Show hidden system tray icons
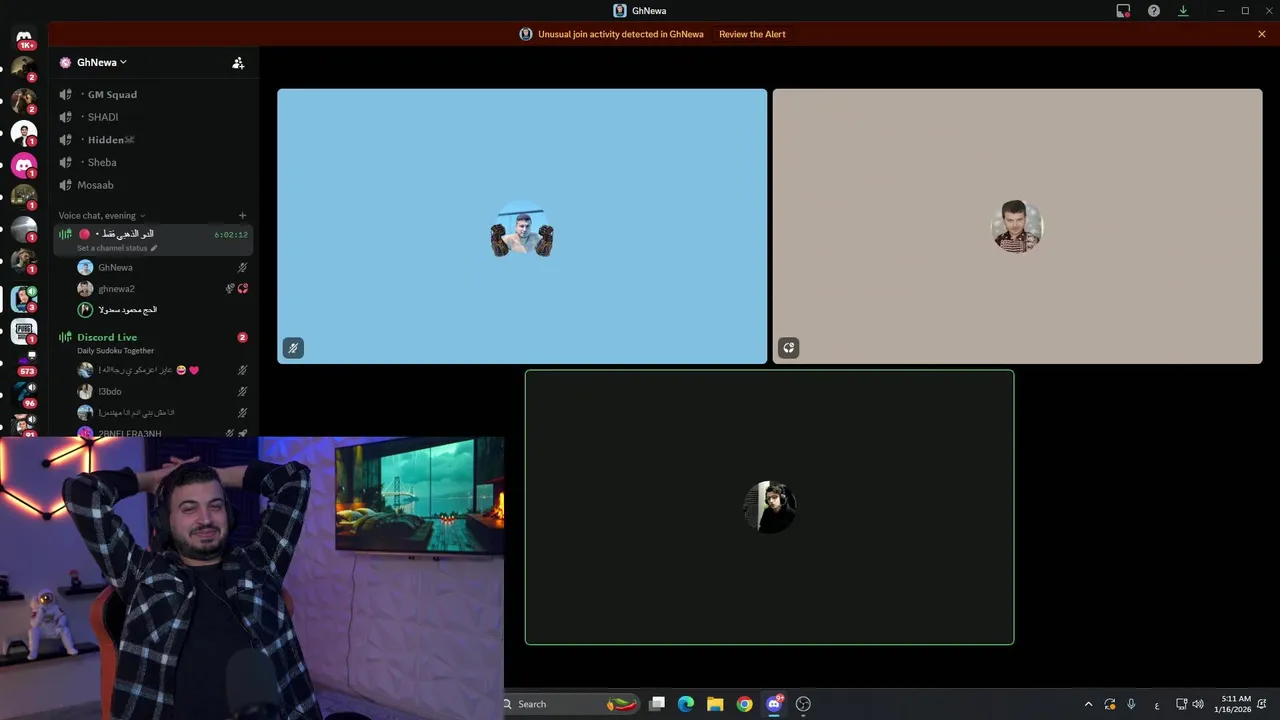Viewport: 1280px width, 720px height. [x=1088, y=704]
